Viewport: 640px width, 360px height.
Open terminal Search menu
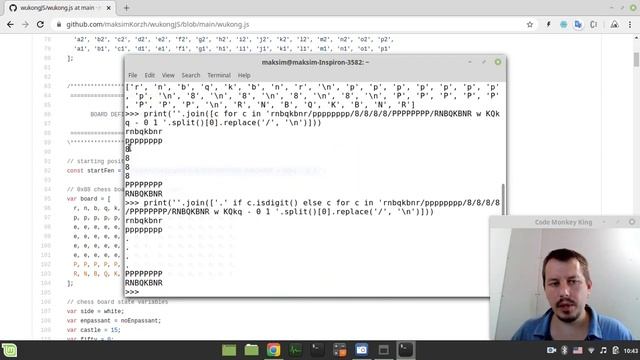191,75
